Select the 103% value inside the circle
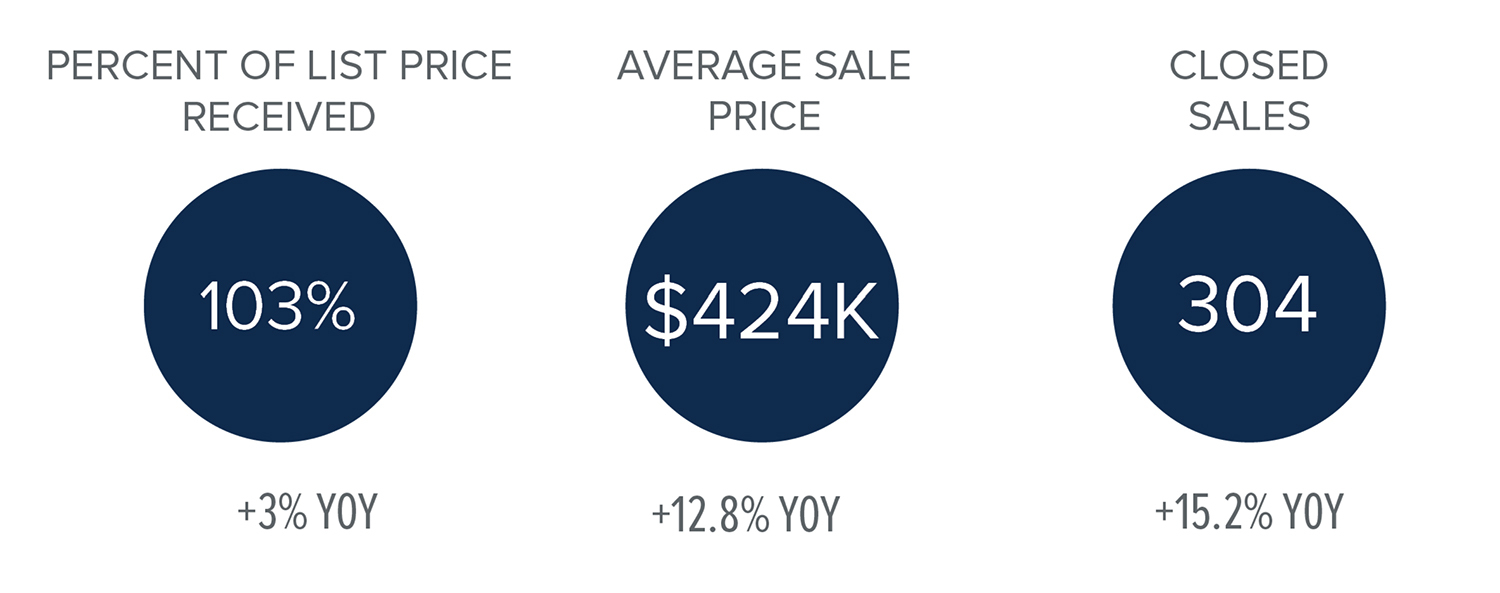Image resolution: width=1500 pixels, height=593 pixels. [277, 305]
